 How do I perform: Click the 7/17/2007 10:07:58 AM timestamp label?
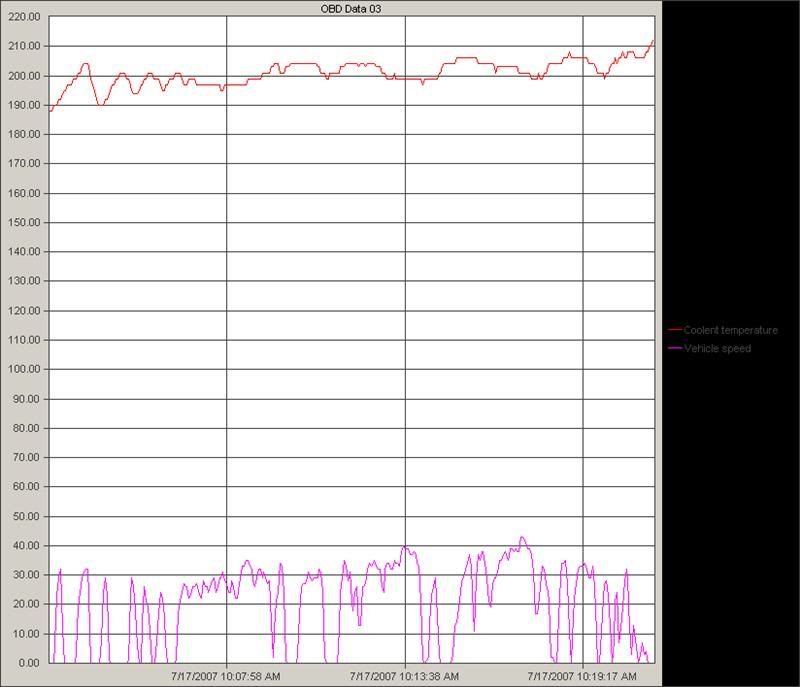pyautogui.click(x=226, y=676)
